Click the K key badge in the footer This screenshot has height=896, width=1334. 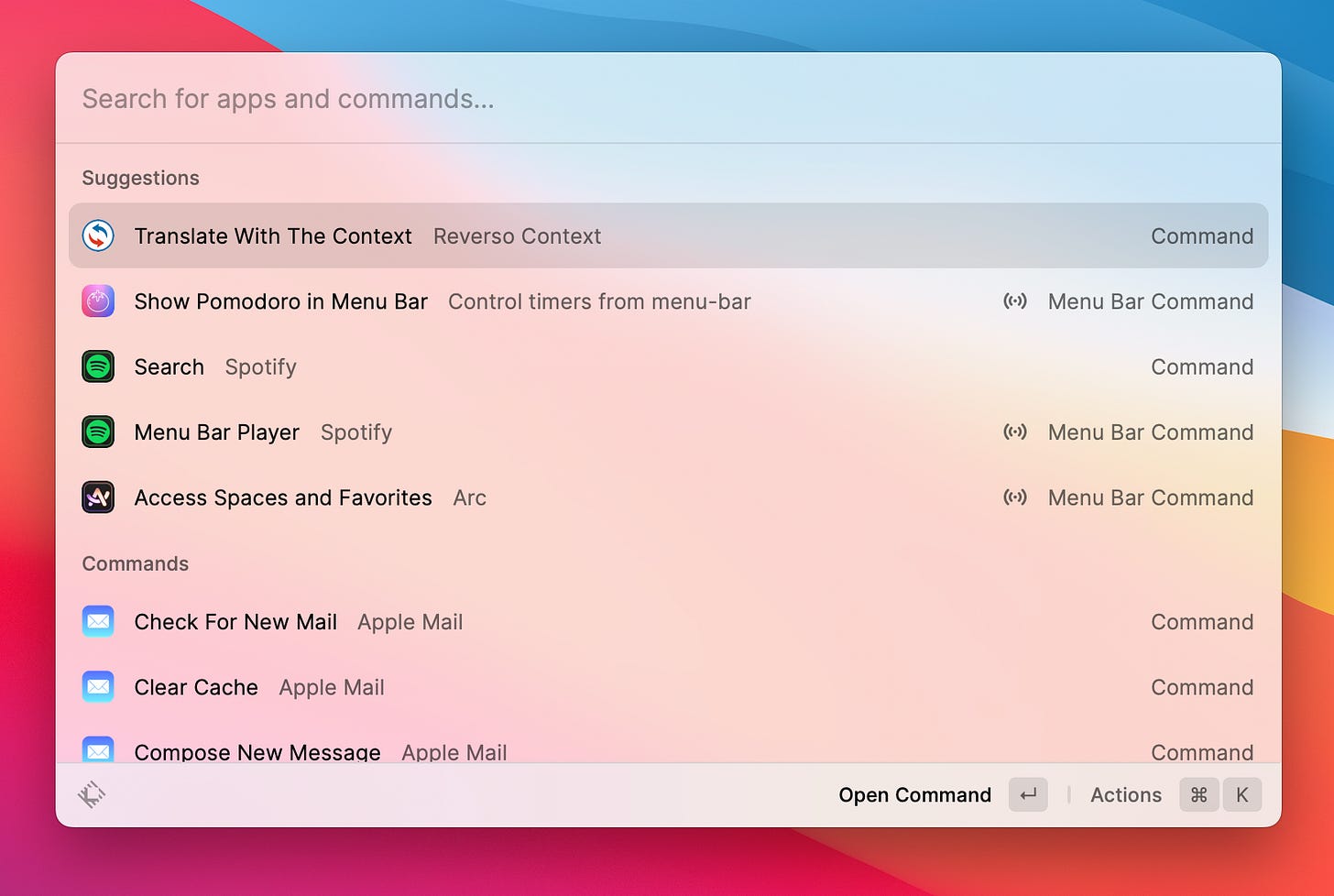1242,794
